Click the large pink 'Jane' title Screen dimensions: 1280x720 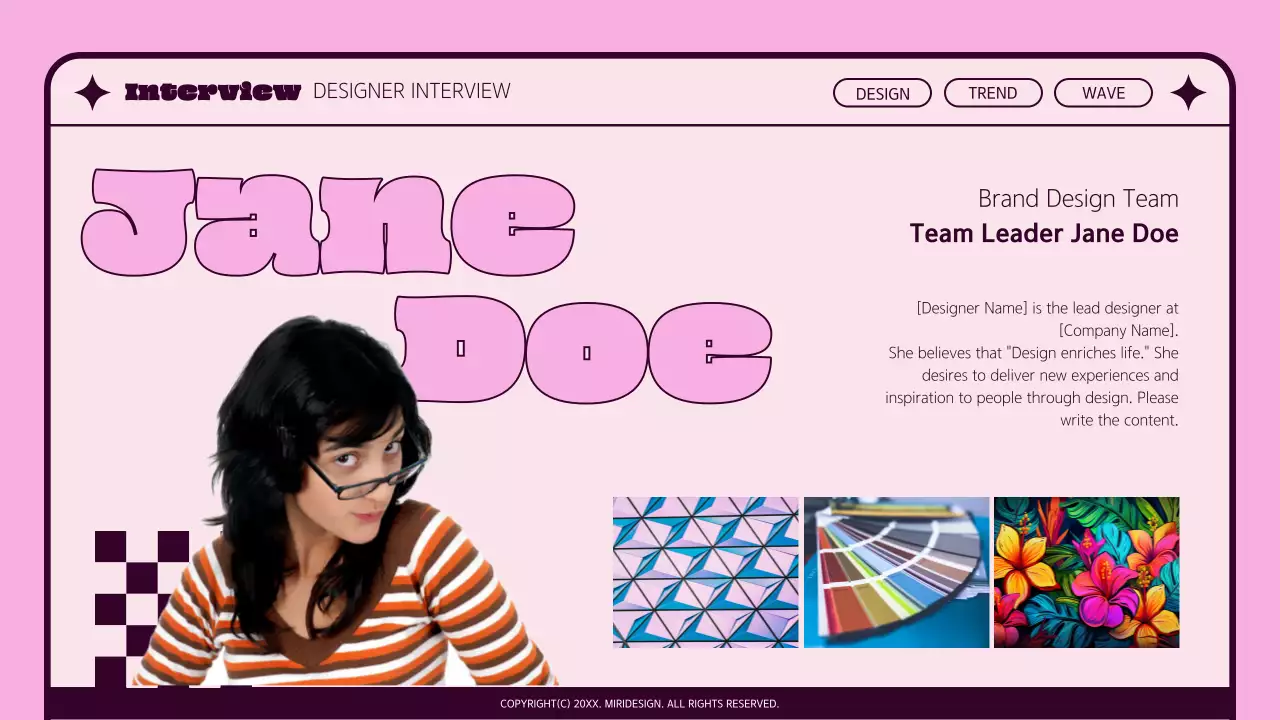(x=328, y=224)
